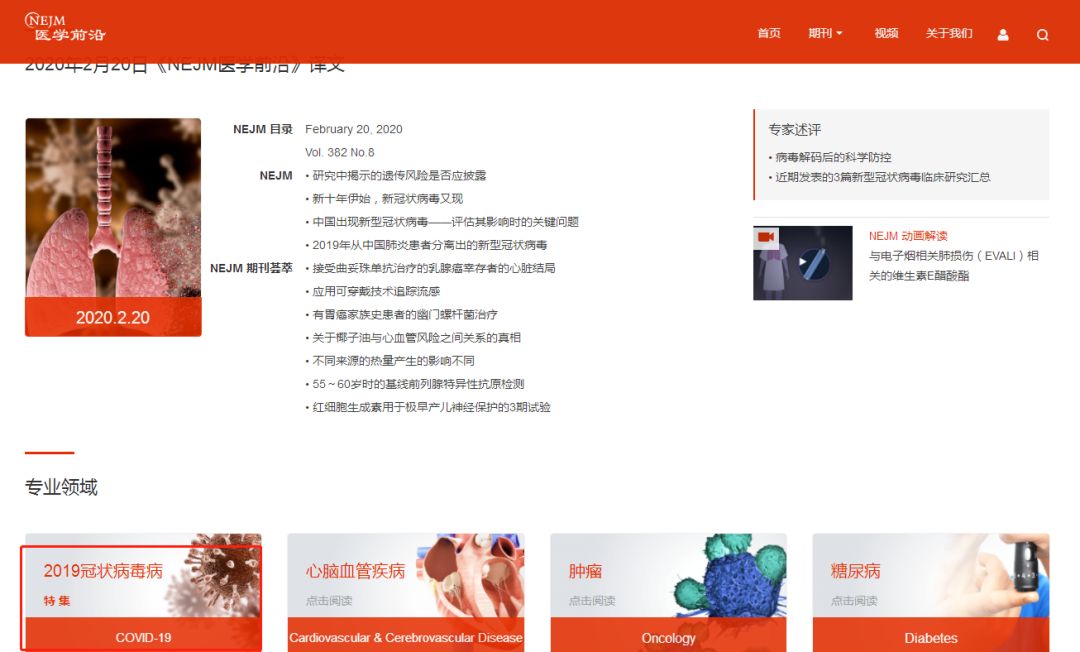Click the NEJM 期刊荟萃 label
This screenshot has width=1080, height=652.
[x=251, y=268]
